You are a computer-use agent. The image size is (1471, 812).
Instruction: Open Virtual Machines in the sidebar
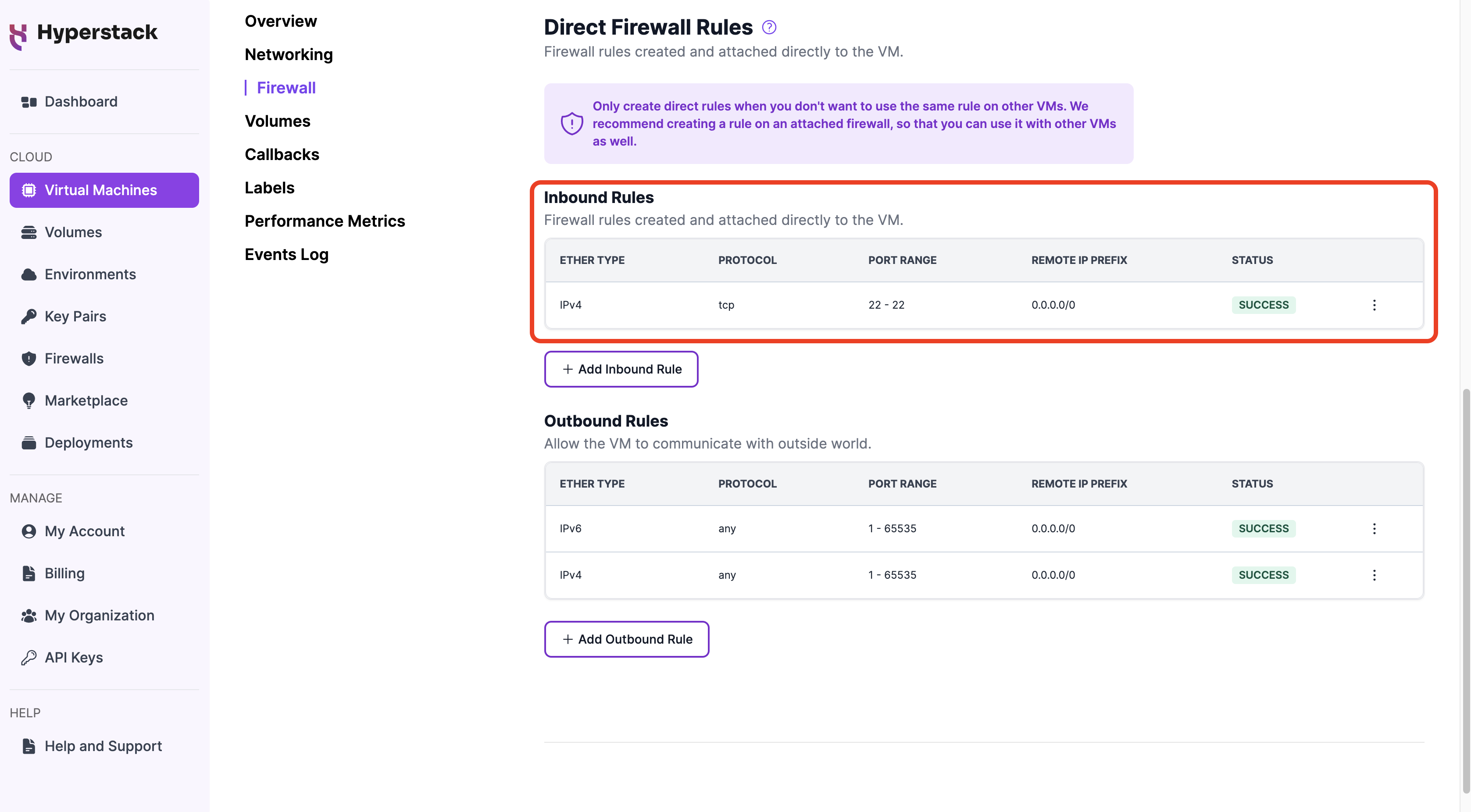click(104, 190)
